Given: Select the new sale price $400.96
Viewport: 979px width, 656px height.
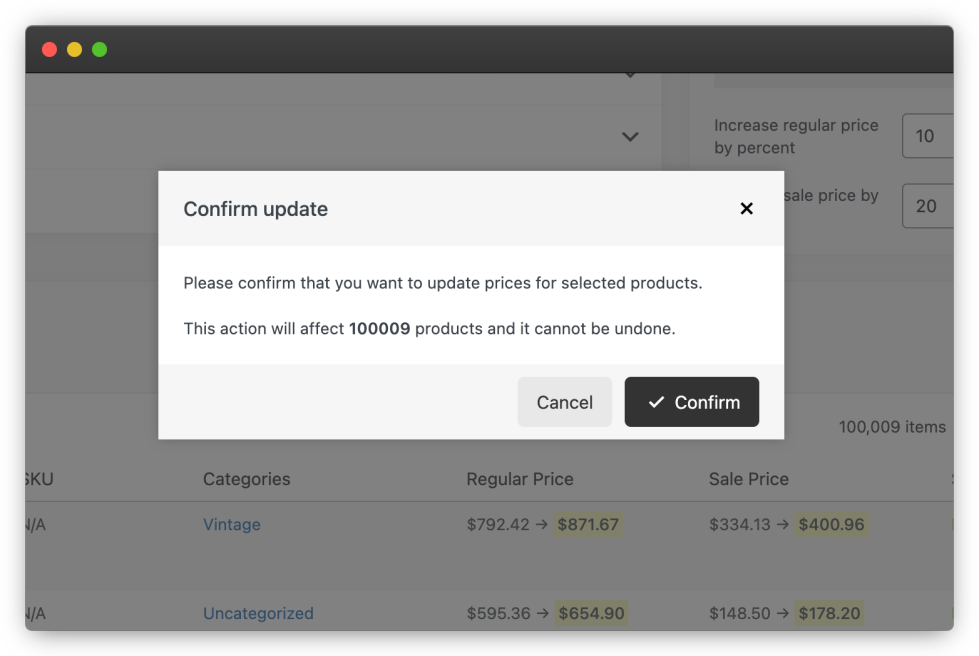Looking at the screenshot, I should click(830, 524).
